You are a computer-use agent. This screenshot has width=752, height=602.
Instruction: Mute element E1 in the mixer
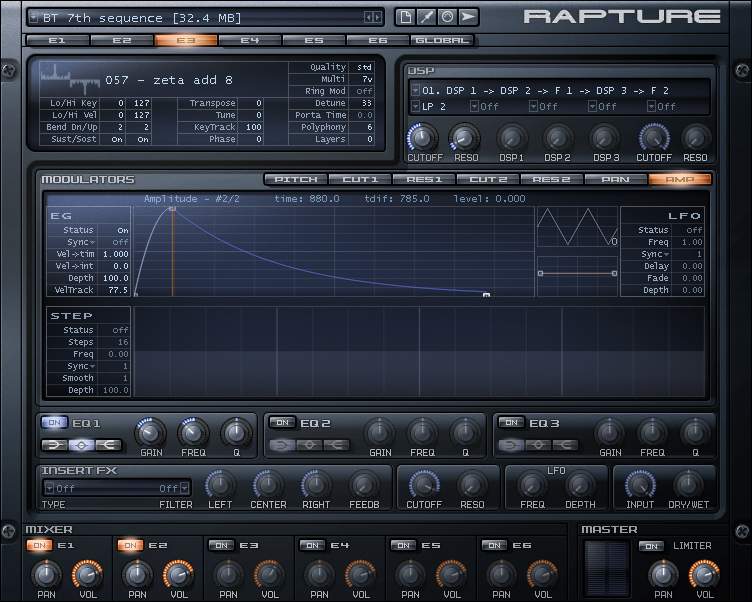[x=40, y=545]
